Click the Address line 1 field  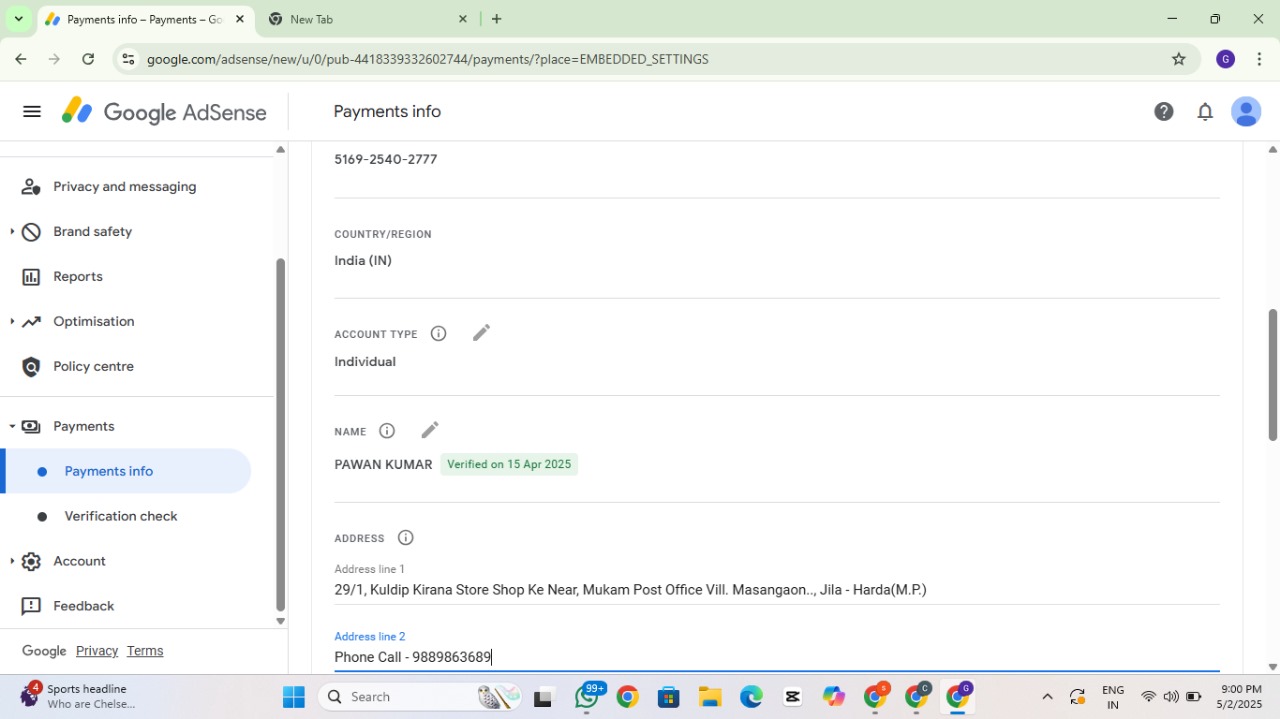(777, 590)
